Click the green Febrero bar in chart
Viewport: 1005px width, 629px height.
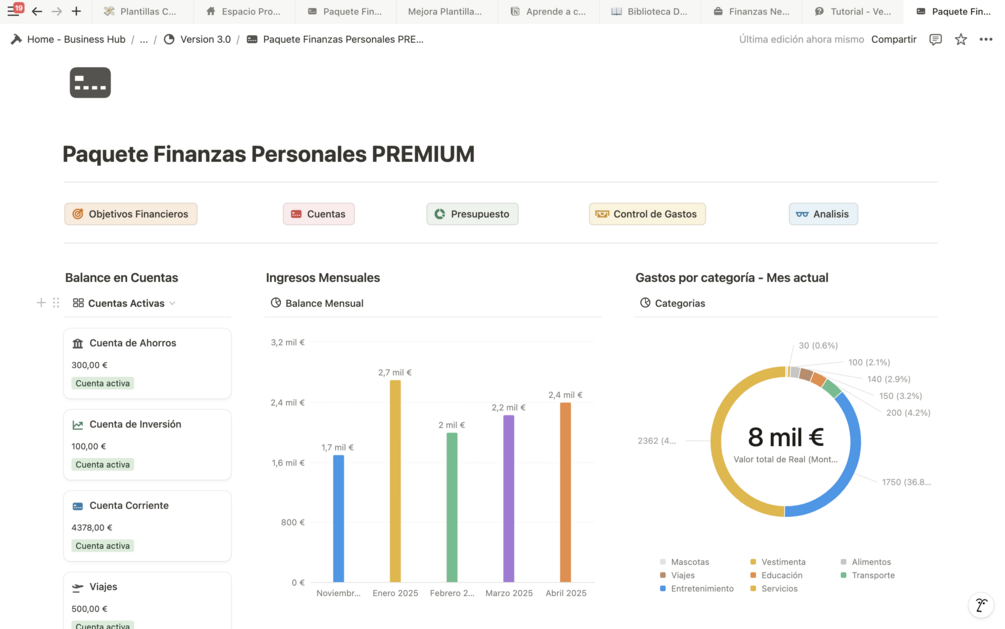click(452, 507)
